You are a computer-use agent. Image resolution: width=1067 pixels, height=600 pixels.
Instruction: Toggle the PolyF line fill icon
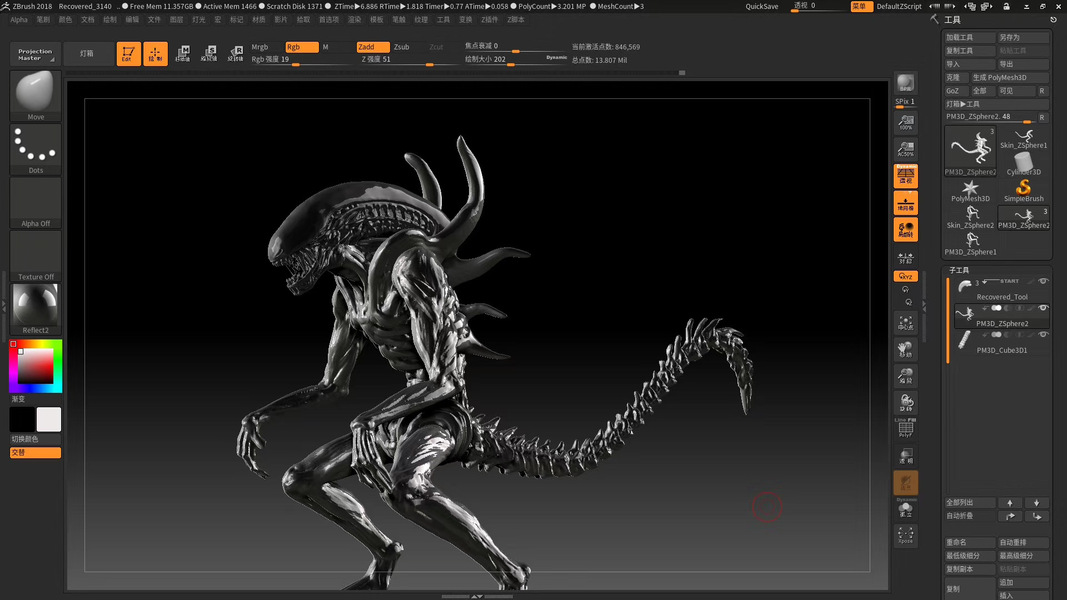pyautogui.click(x=905, y=429)
